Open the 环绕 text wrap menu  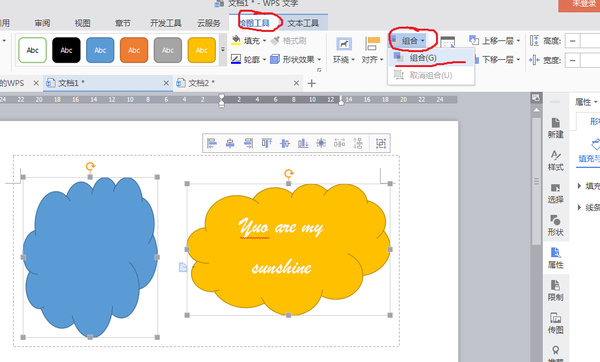point(344,50)
